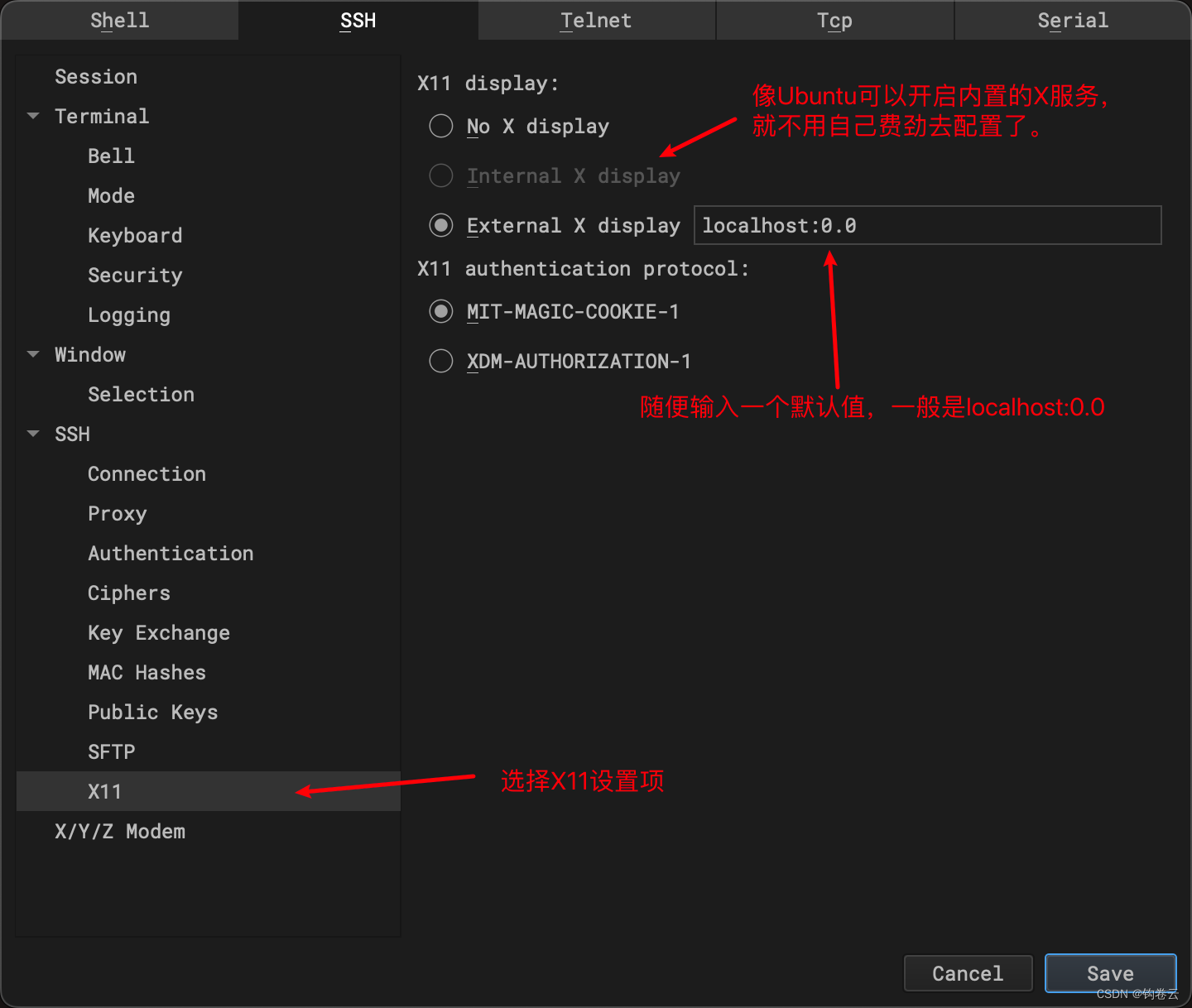Click the localhost:0.0 display input field

927,225
